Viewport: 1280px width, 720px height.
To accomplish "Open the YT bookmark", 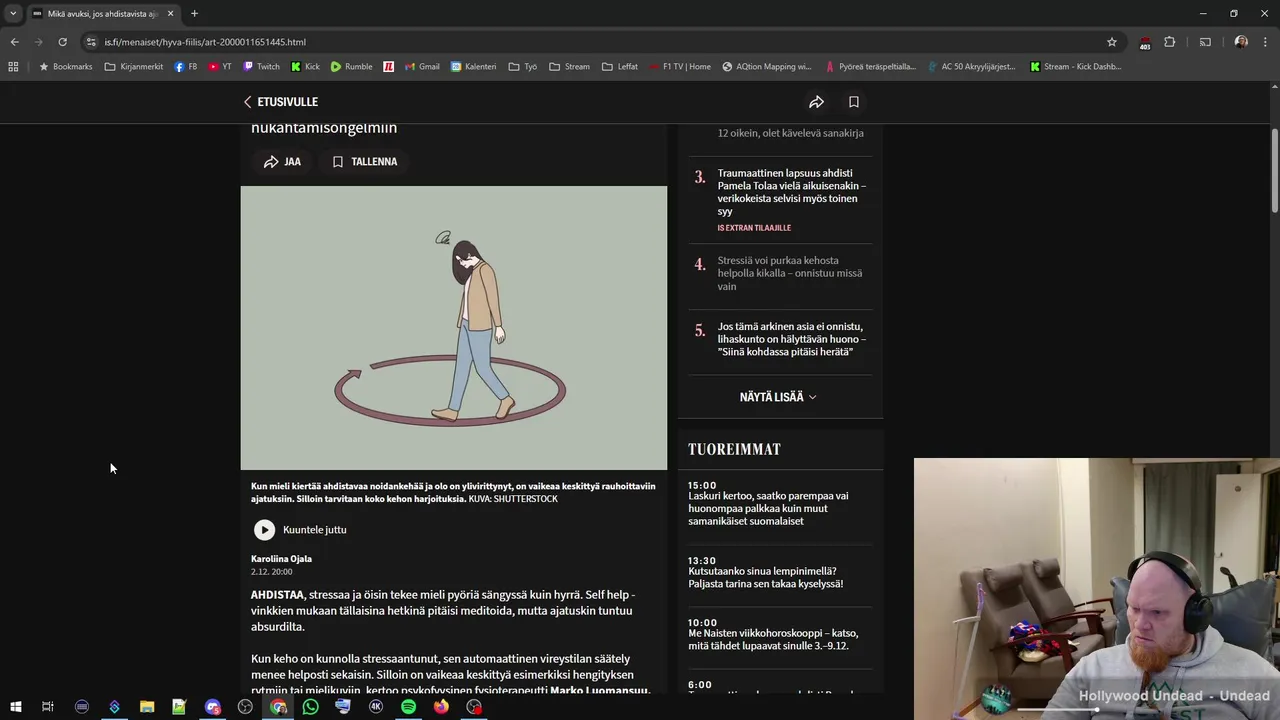I will point(220,67).
